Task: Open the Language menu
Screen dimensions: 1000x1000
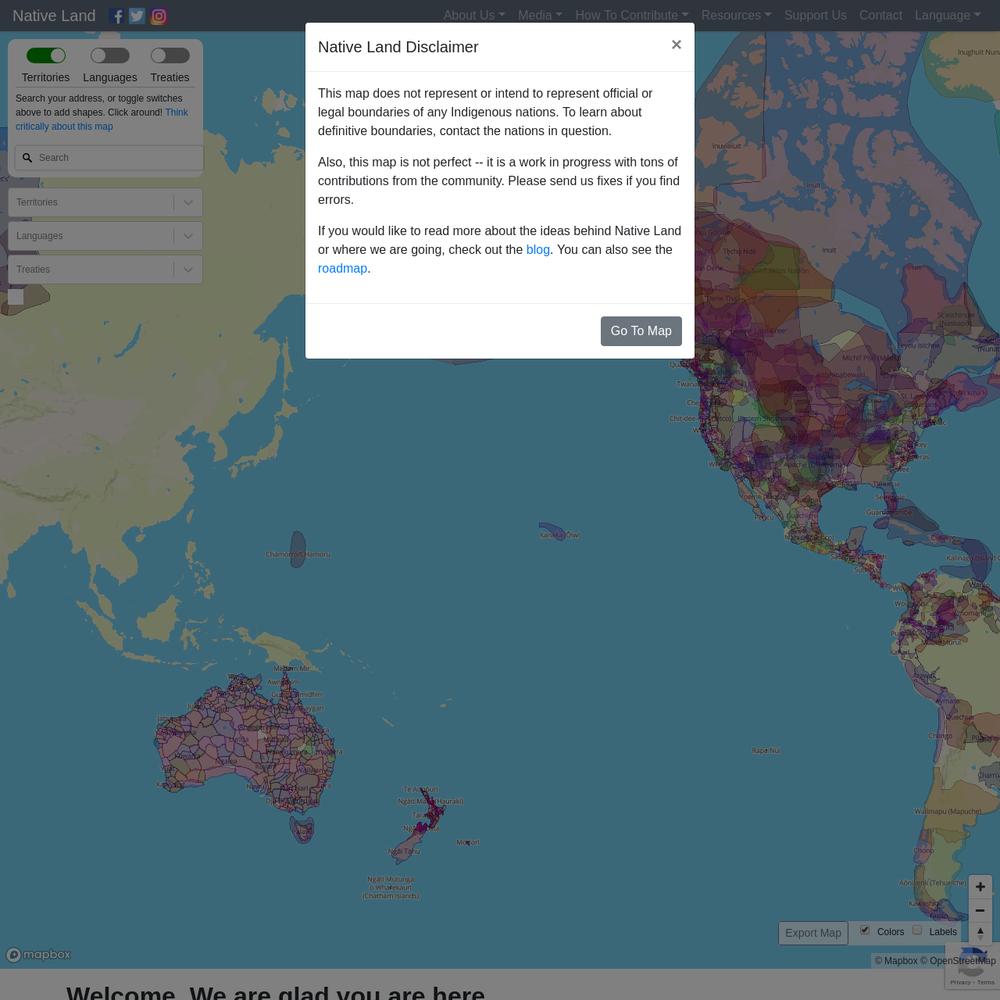Action: click(948, 15)
